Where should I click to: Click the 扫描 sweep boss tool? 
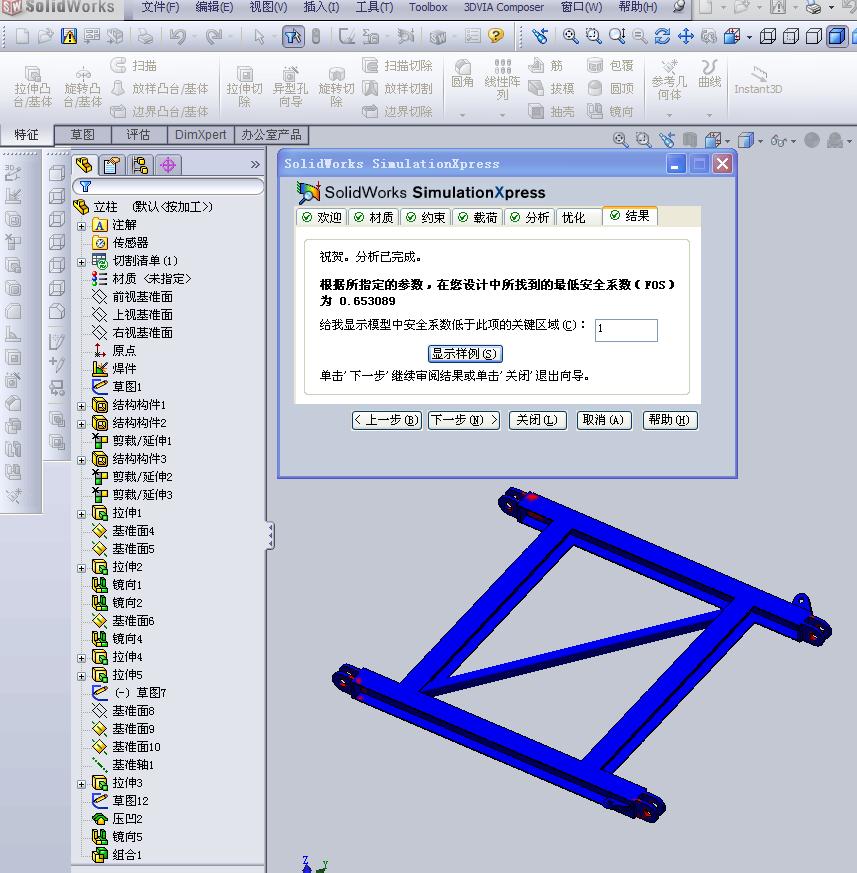134,66
